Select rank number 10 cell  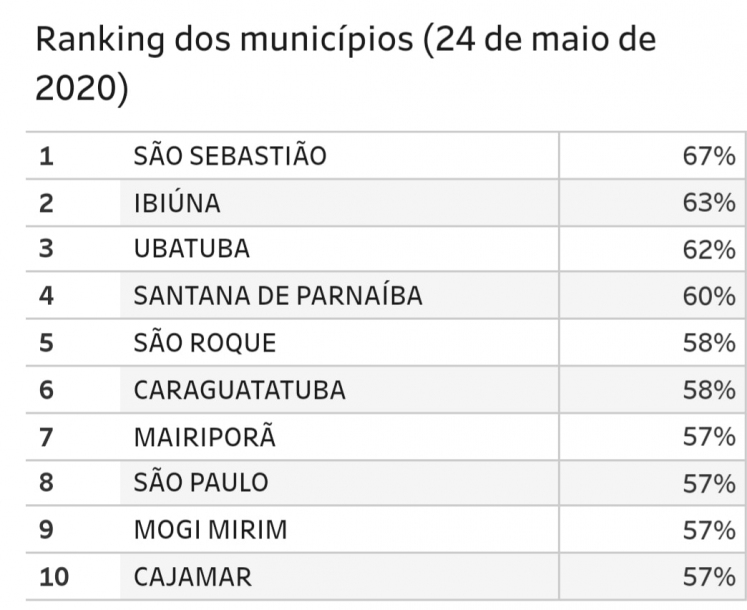pyautogui.click(x=52, y=577)
